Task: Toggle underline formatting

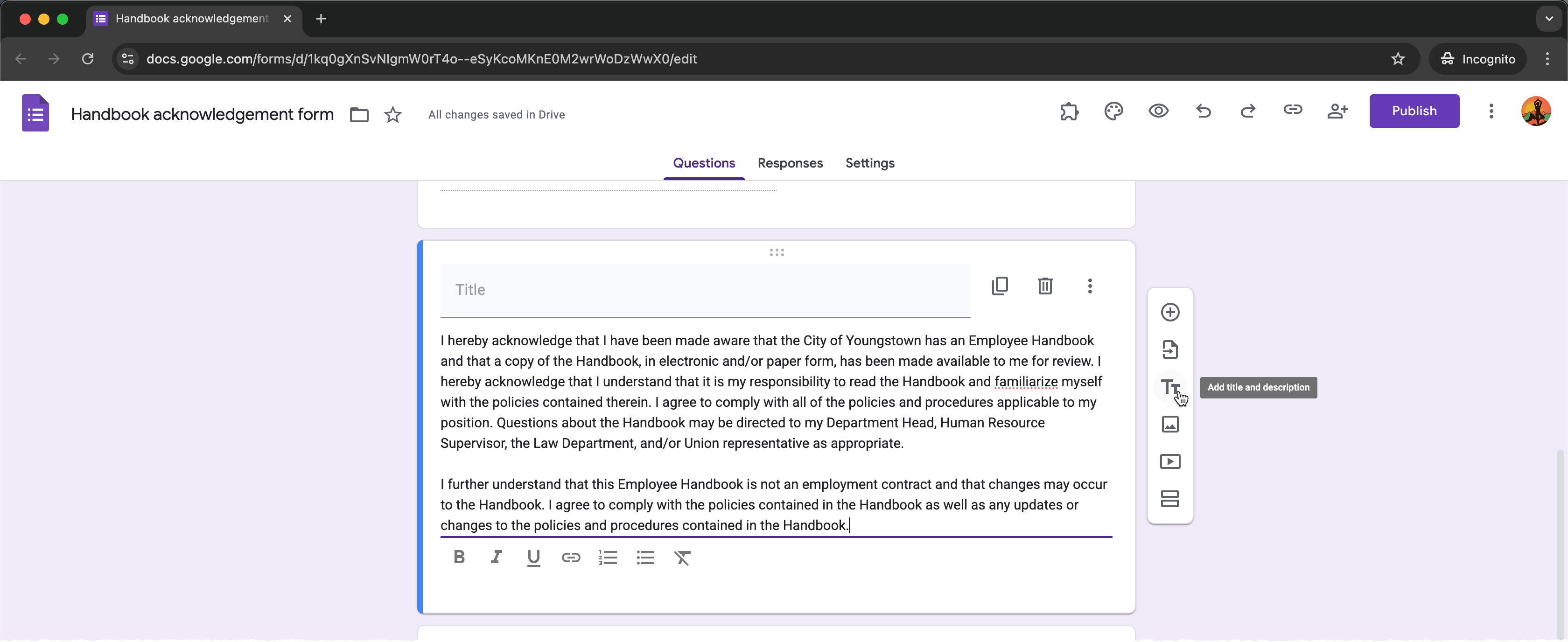Action: tap(533, 557)
